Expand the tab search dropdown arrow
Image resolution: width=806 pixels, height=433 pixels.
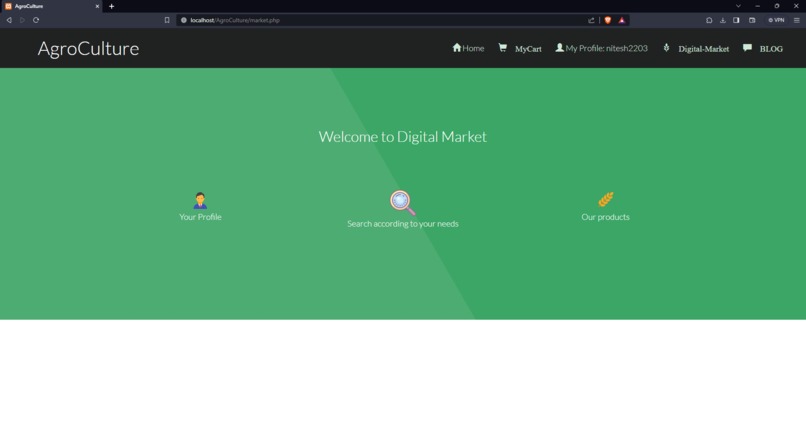pyautogui.click(x=738, y=6)
